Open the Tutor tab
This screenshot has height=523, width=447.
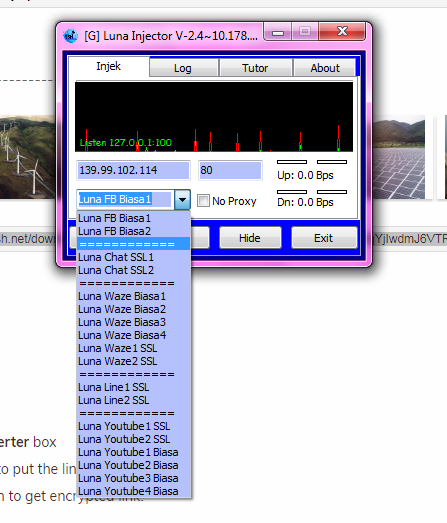(256, 68)
